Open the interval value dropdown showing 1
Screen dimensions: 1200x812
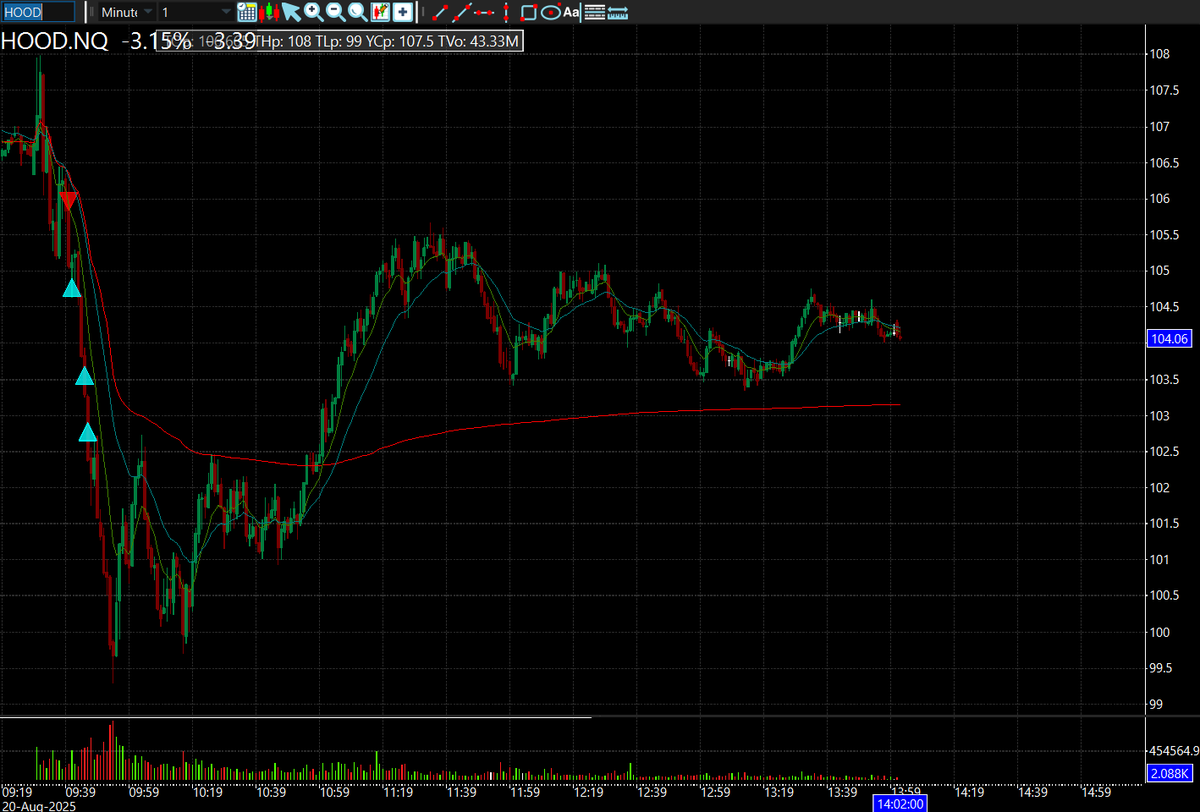pyautogui.click(x=196, y=12)
